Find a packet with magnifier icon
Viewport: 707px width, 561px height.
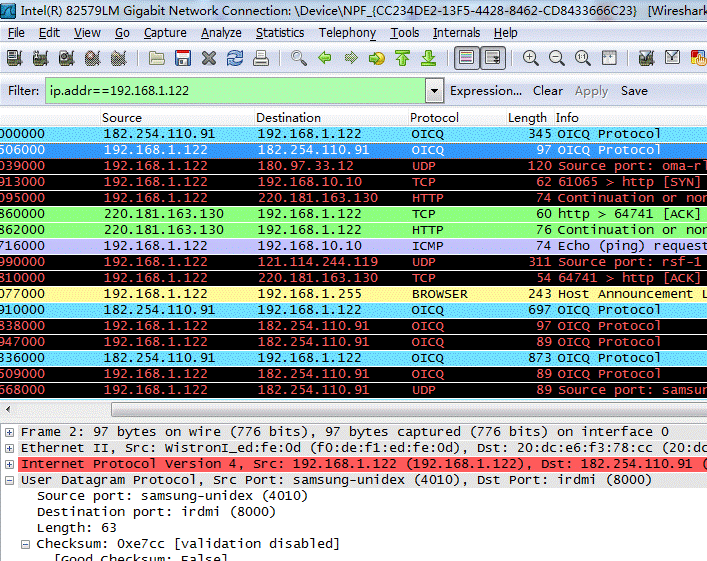point(298,58)
